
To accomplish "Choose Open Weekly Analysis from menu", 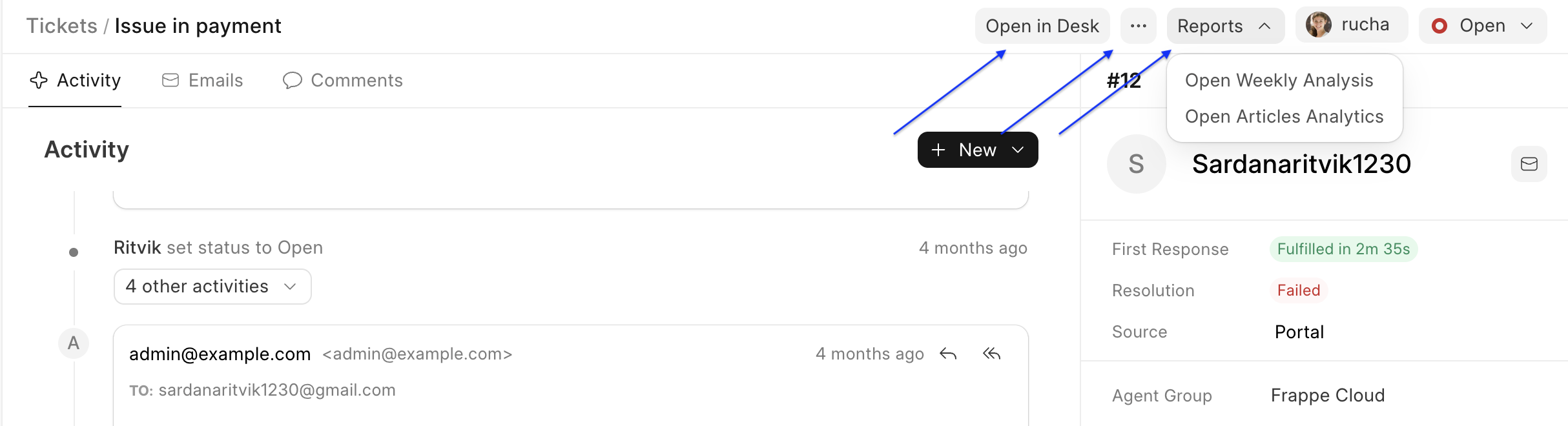I will [x=1279, y=80].
